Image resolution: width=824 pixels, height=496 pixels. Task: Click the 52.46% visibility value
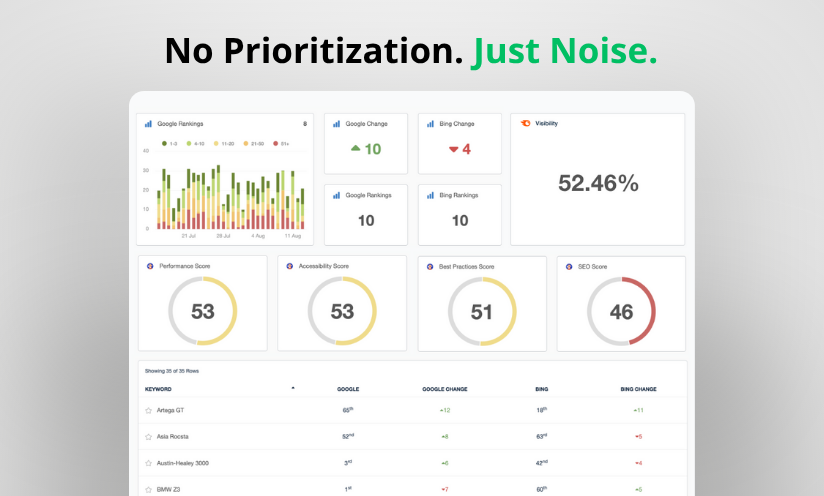tap(598, 183)
